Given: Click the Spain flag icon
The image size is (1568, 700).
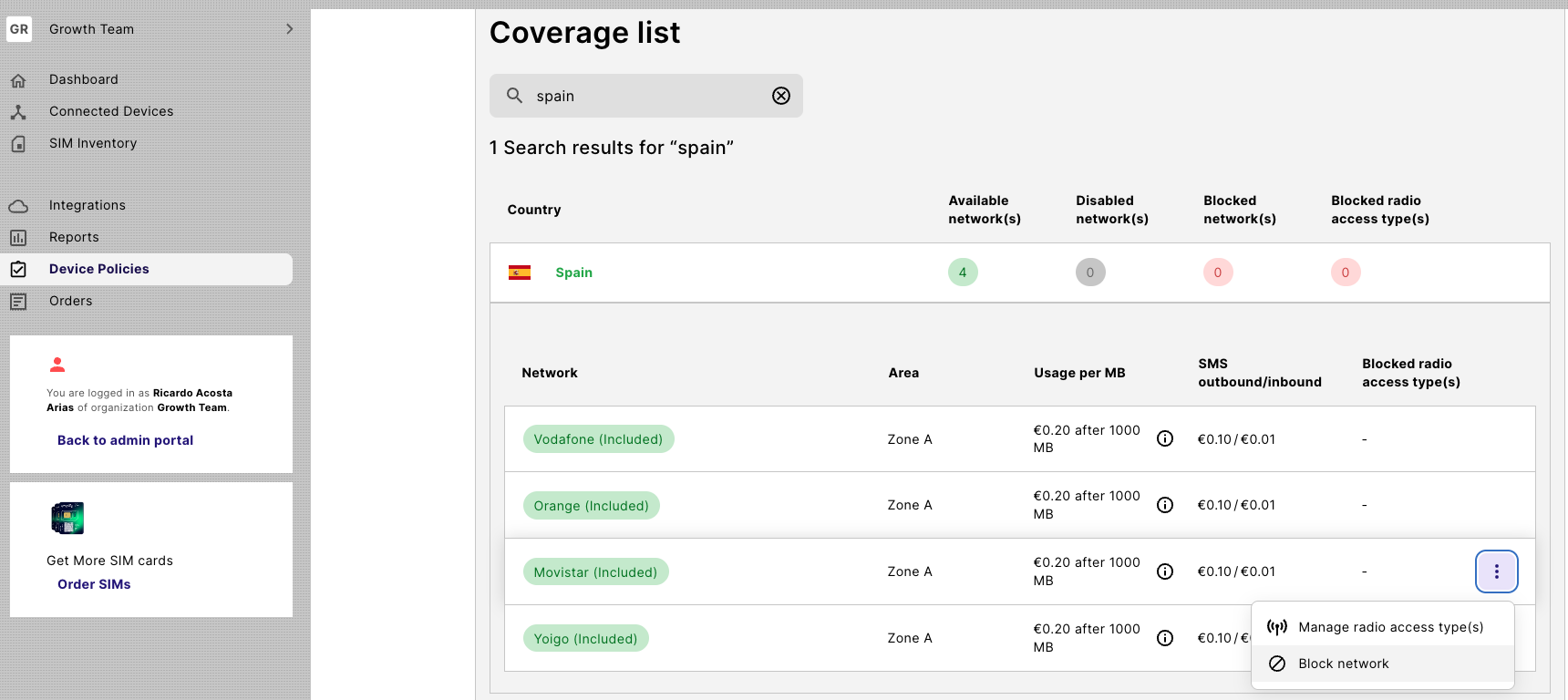Looking at the screenshot, I should (520, 273).
